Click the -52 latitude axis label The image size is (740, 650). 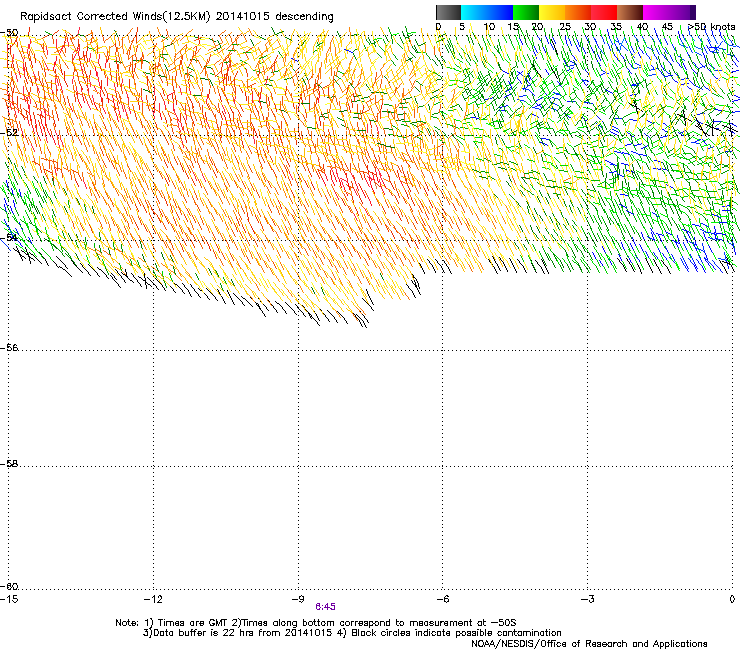coord(9,133)
